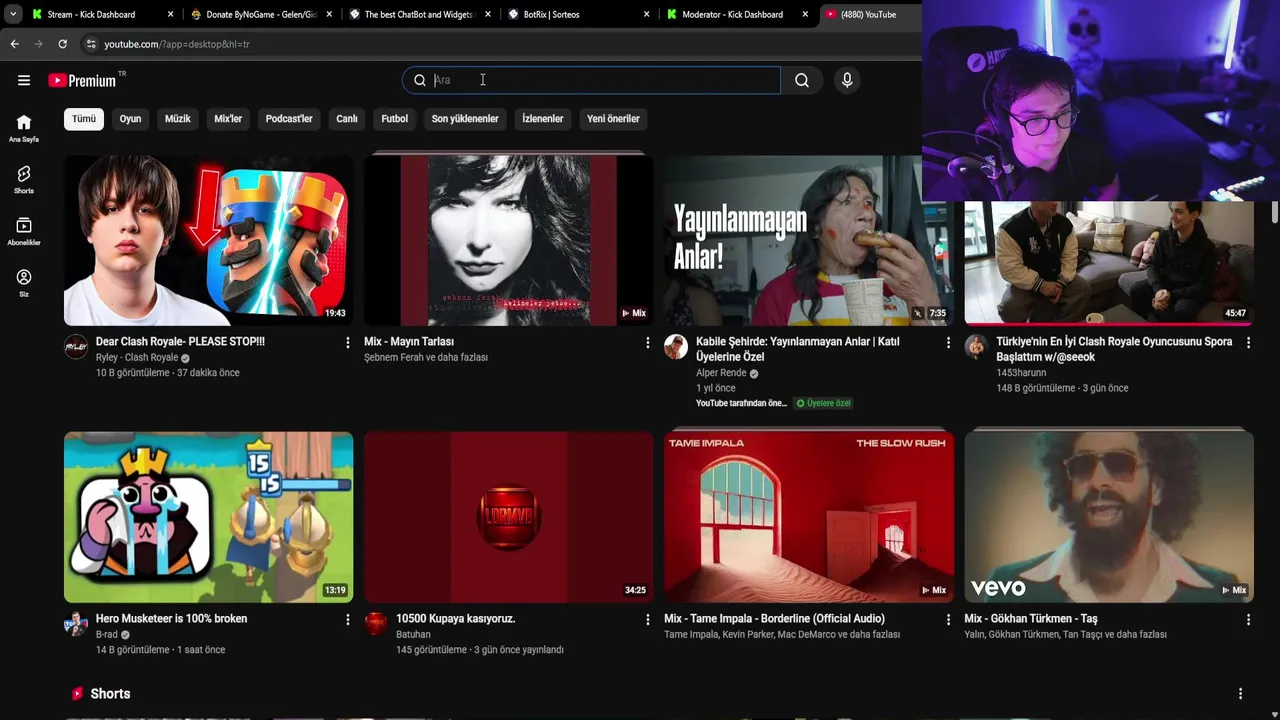Select the Tümü filter chip
The height and width of the screenshot is (720, 1280).
pos(84,119)
